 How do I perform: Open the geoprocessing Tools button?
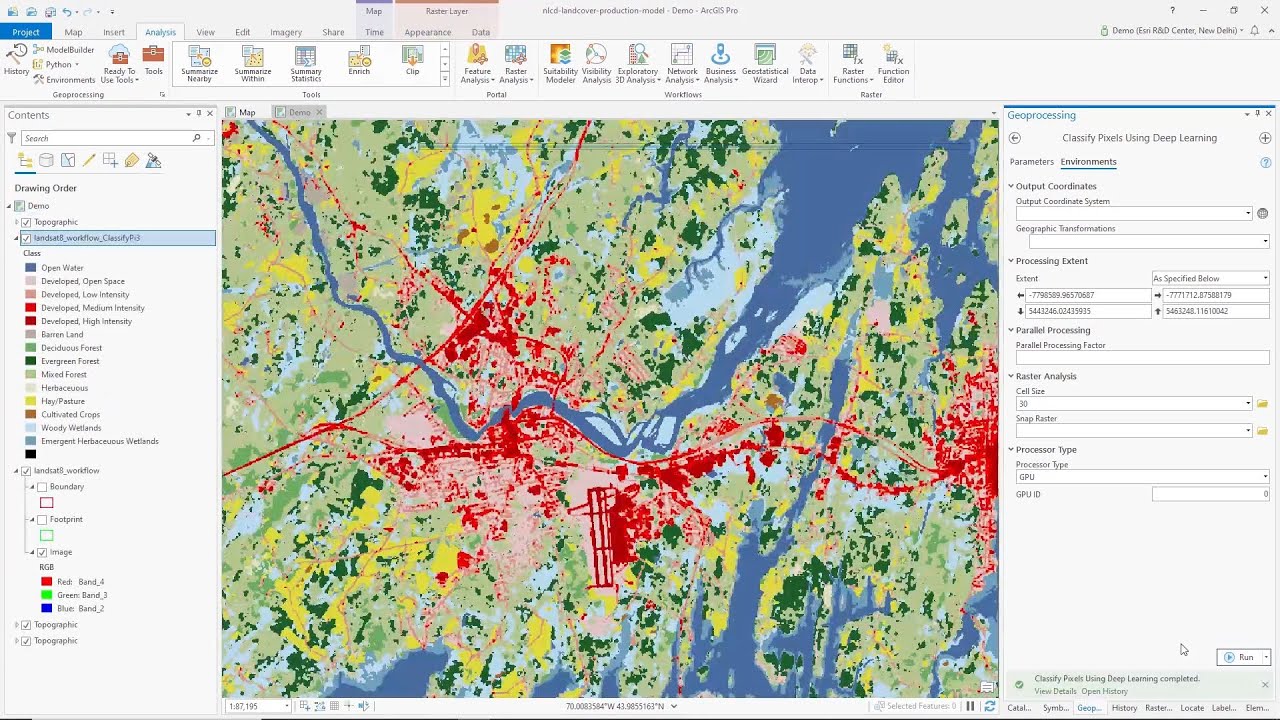153,60
